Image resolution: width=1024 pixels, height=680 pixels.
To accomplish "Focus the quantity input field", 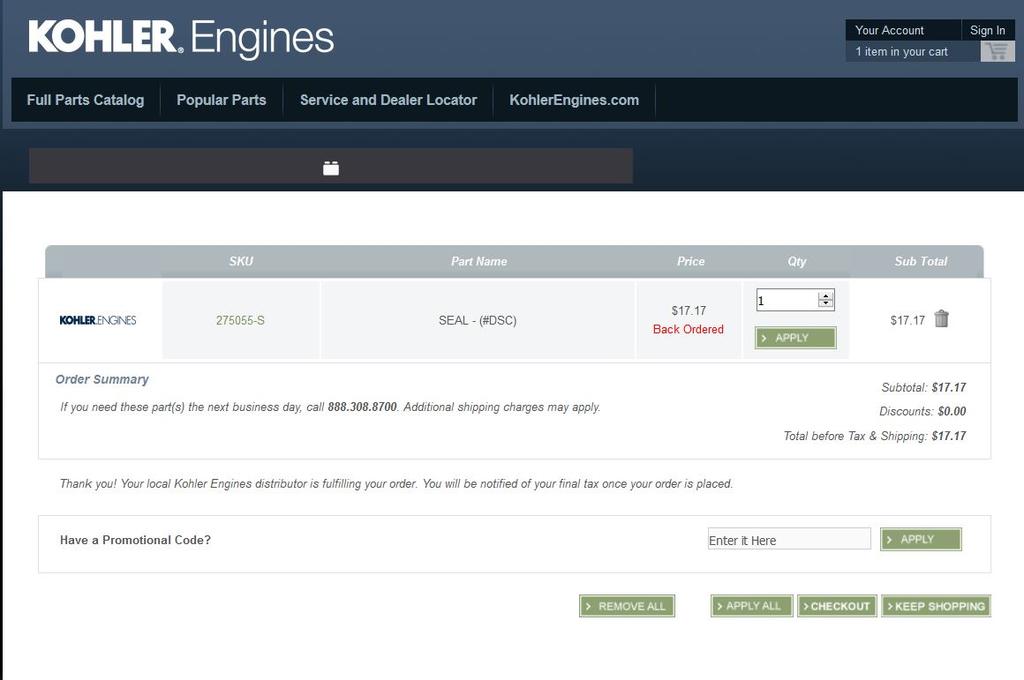I will coord(787,300).
